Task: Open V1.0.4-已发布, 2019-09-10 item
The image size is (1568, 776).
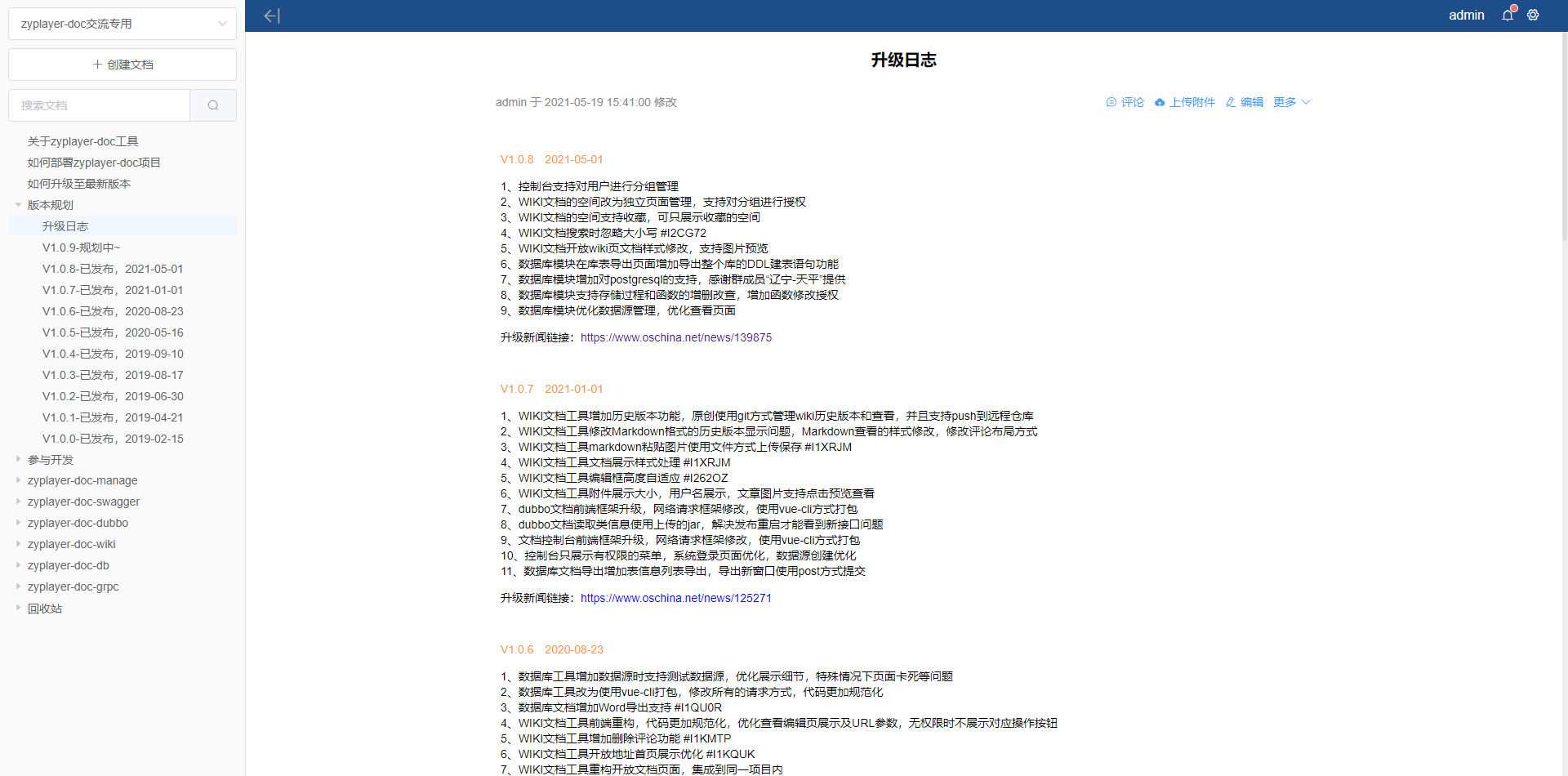Action: point(113,354)
